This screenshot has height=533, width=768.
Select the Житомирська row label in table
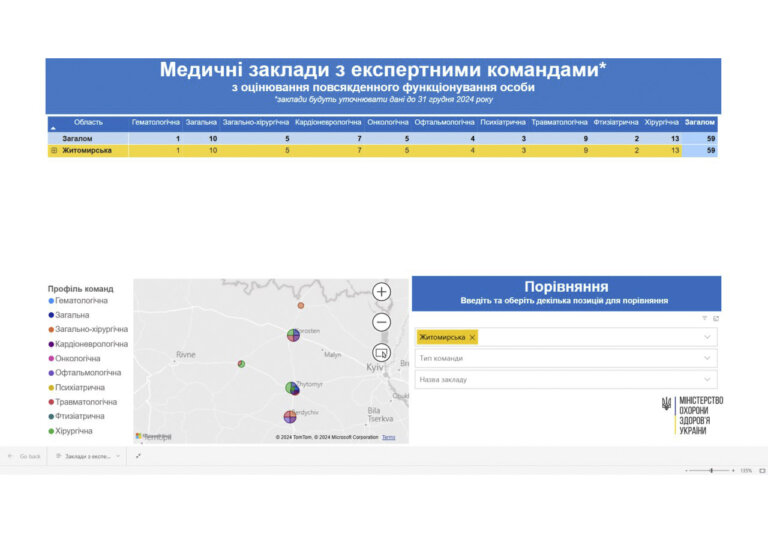87,150
